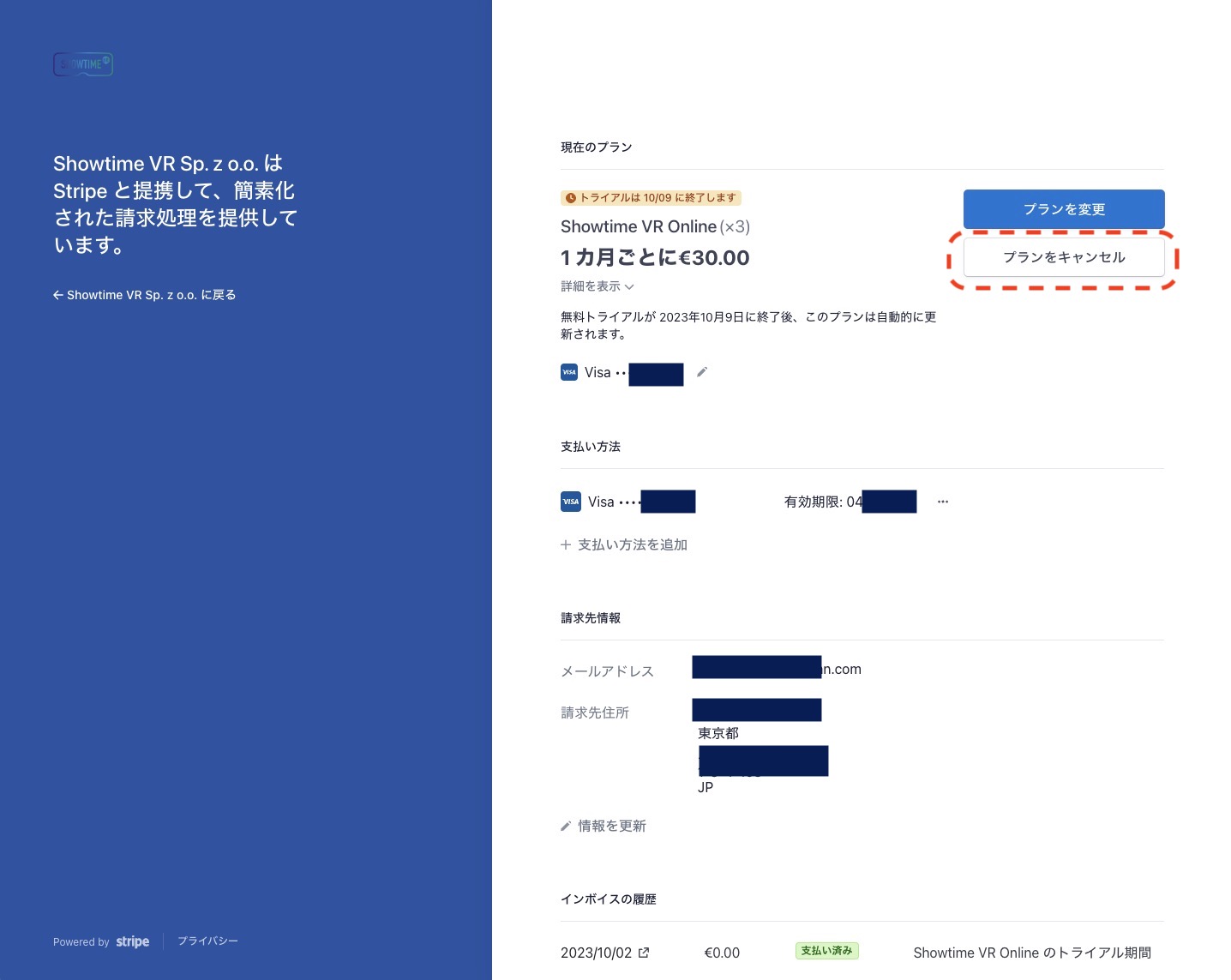Go back via 'Showtime VR Sp. z o.o. に戻る'

[x=144, y=295]
